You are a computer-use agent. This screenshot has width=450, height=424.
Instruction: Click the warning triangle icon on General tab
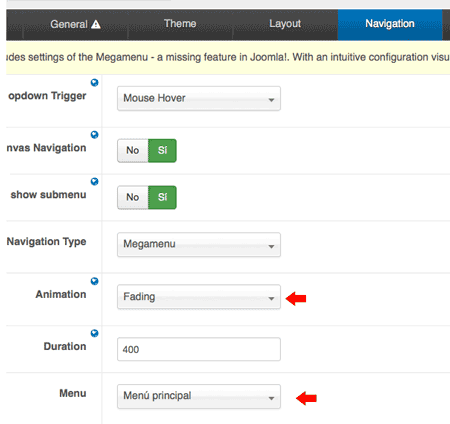96,24
